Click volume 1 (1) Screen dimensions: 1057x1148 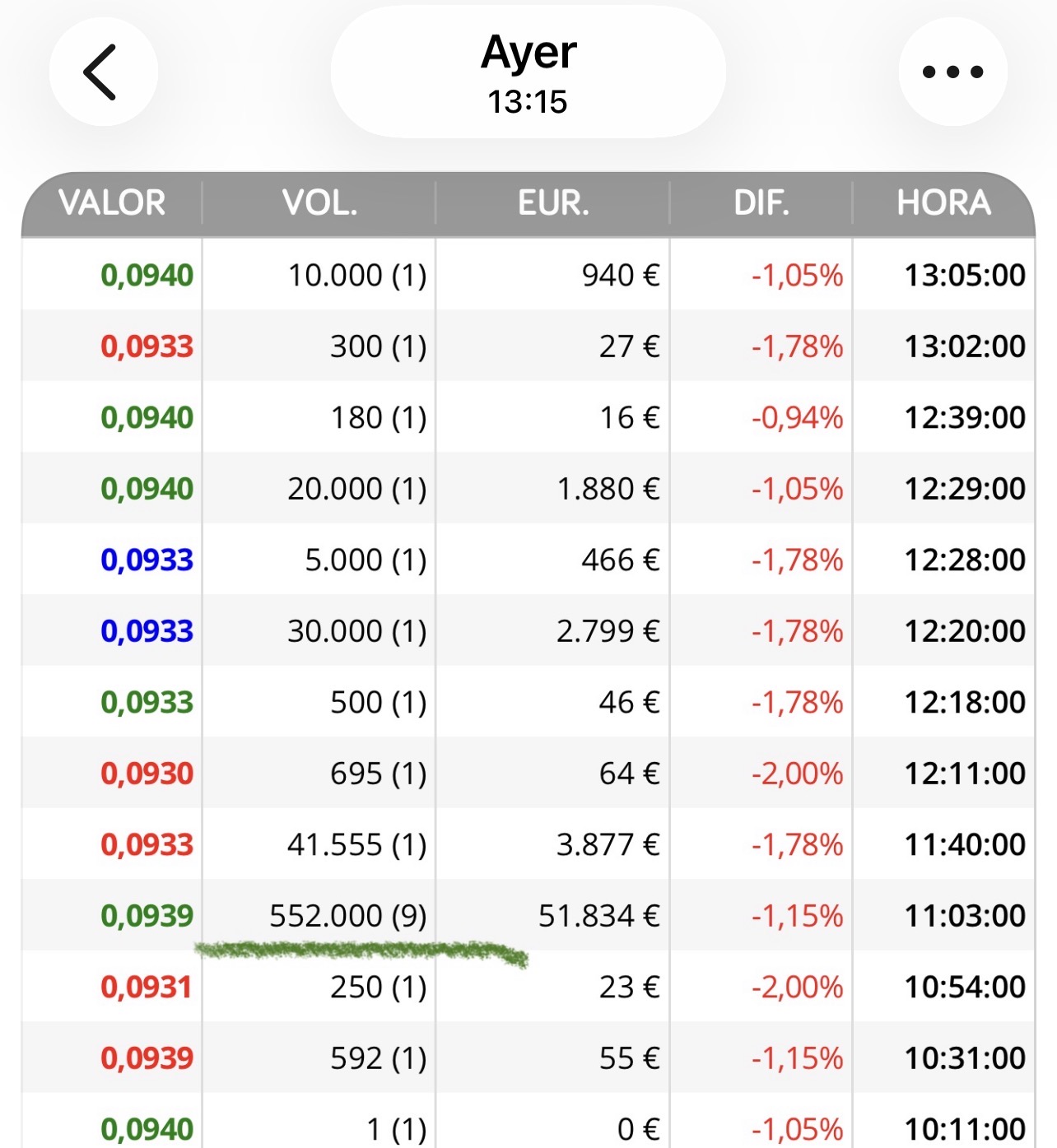click(x=397, y=1129)
